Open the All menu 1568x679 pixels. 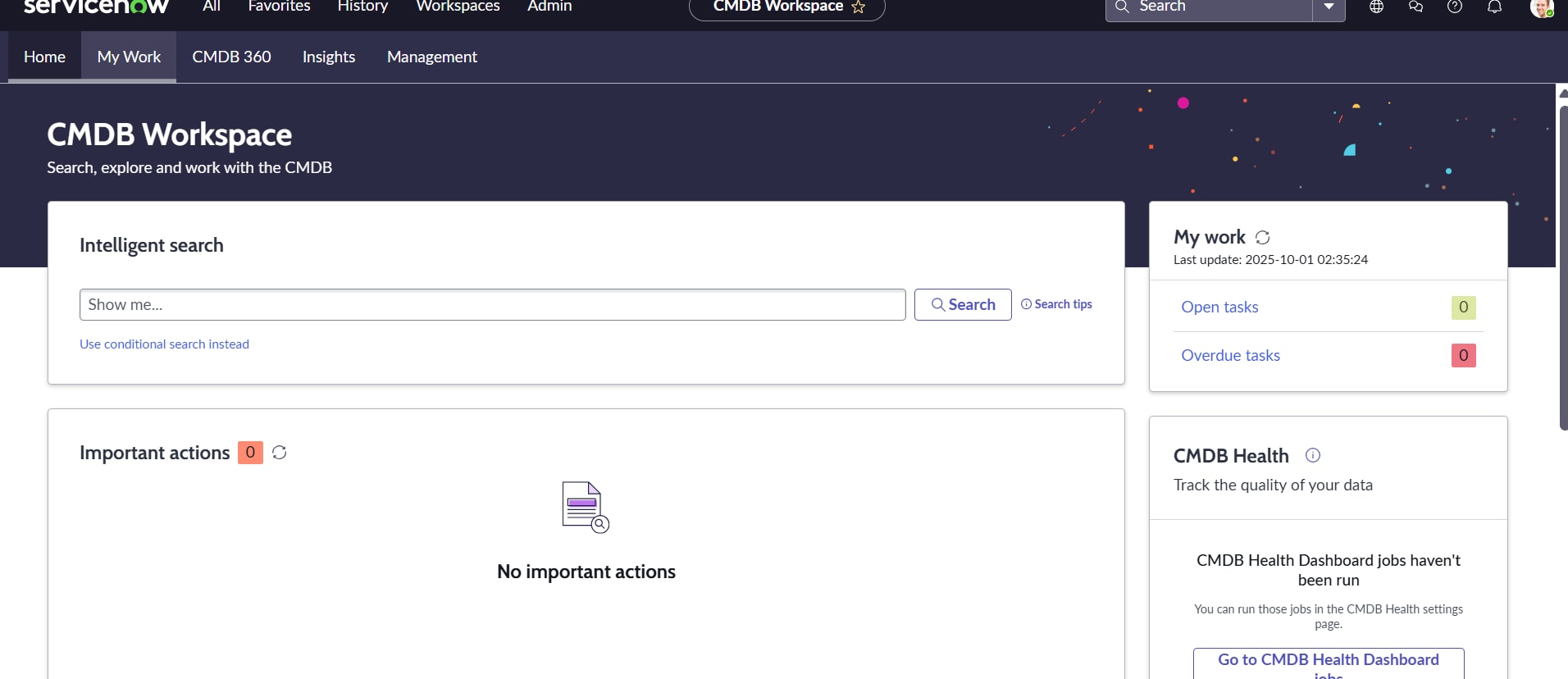click(x=212, y=7)
